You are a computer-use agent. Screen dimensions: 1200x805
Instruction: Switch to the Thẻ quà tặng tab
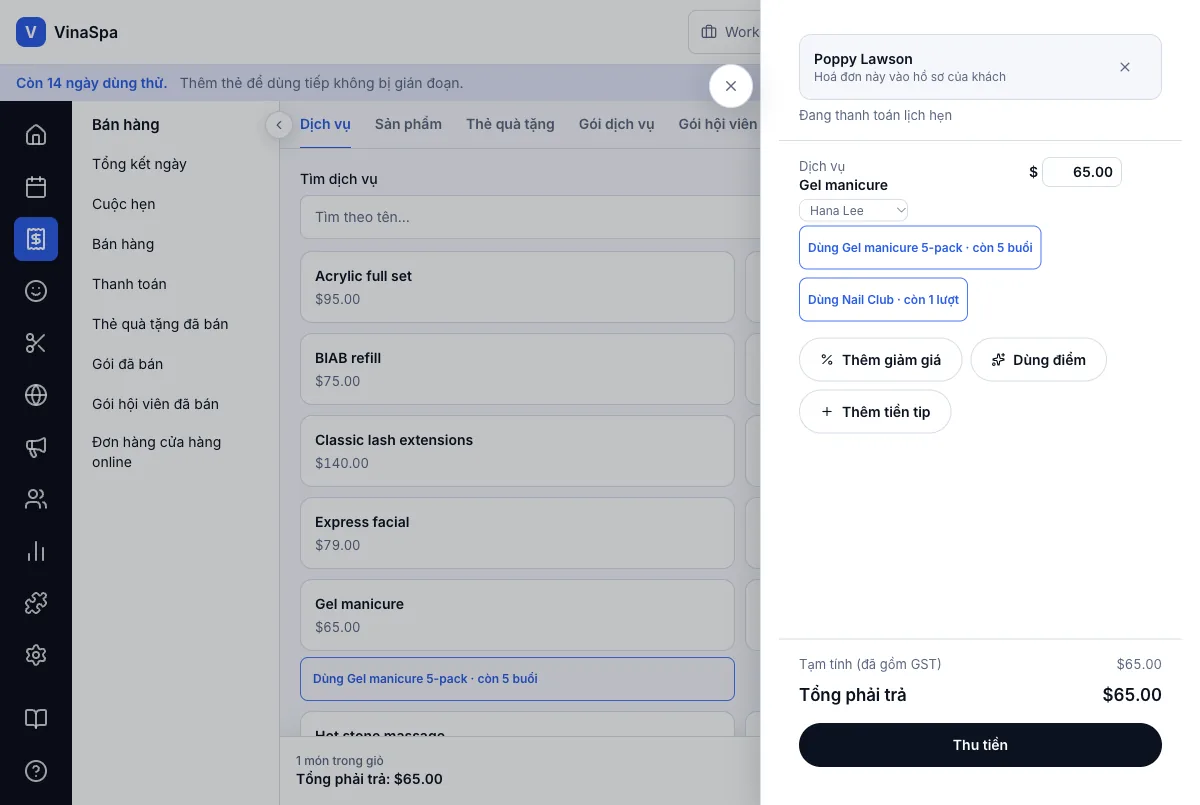pyautogui.click(x=510, y=125)
